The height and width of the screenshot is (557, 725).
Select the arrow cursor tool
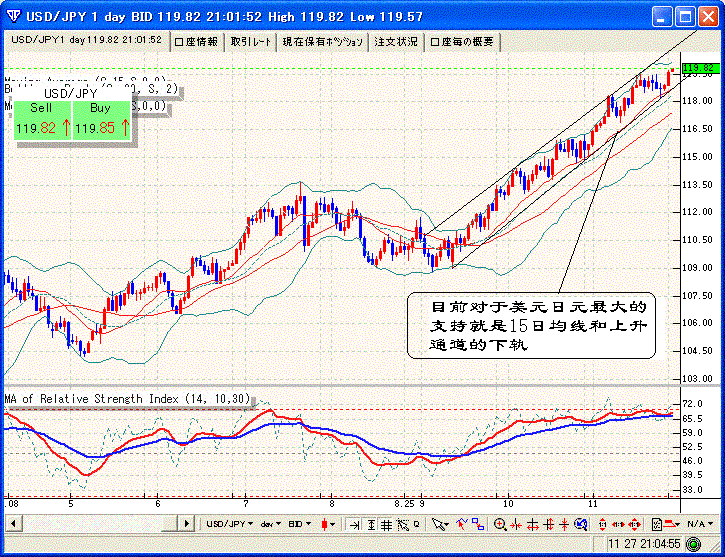pyautogui.click(x=438, y=525)
